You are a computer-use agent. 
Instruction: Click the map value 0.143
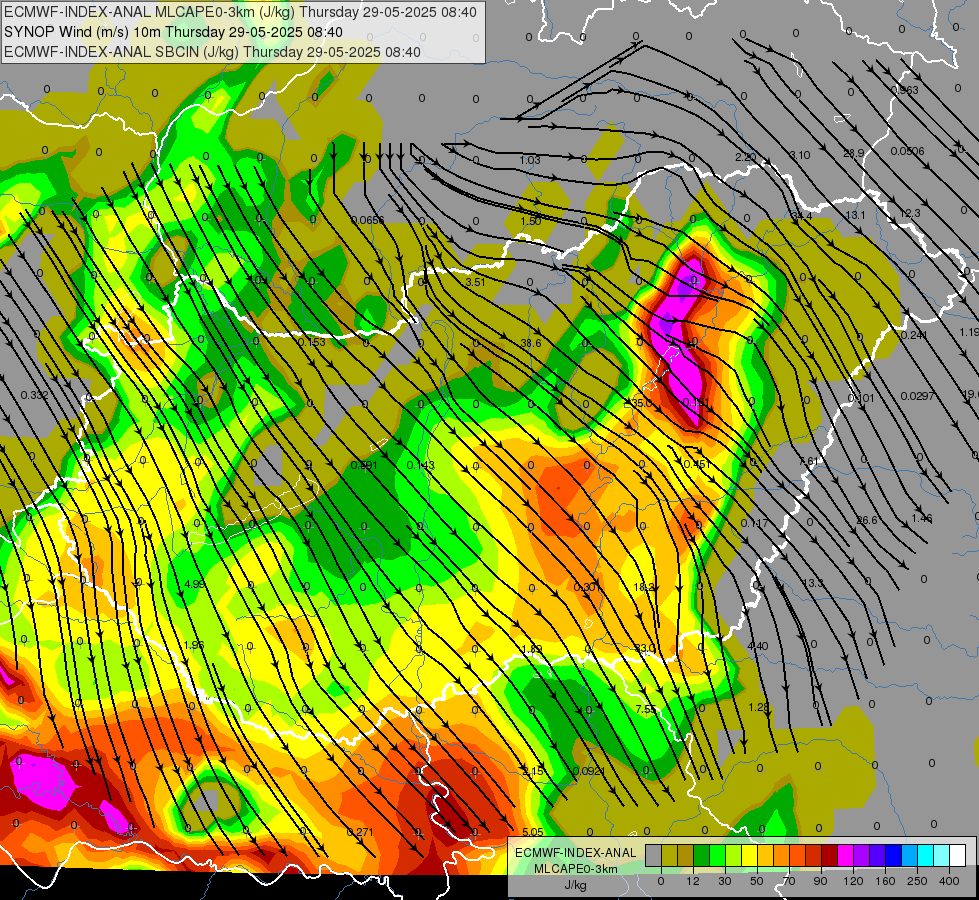[x=420, y=465]
